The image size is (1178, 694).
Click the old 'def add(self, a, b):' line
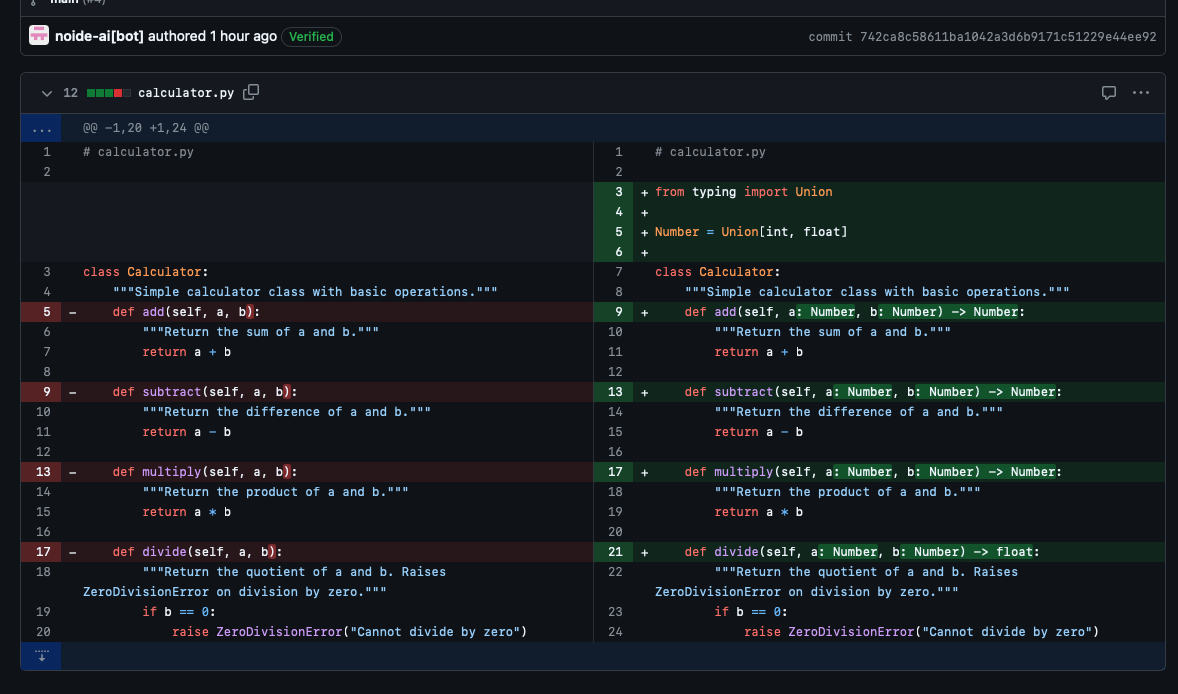coord(186,312)
